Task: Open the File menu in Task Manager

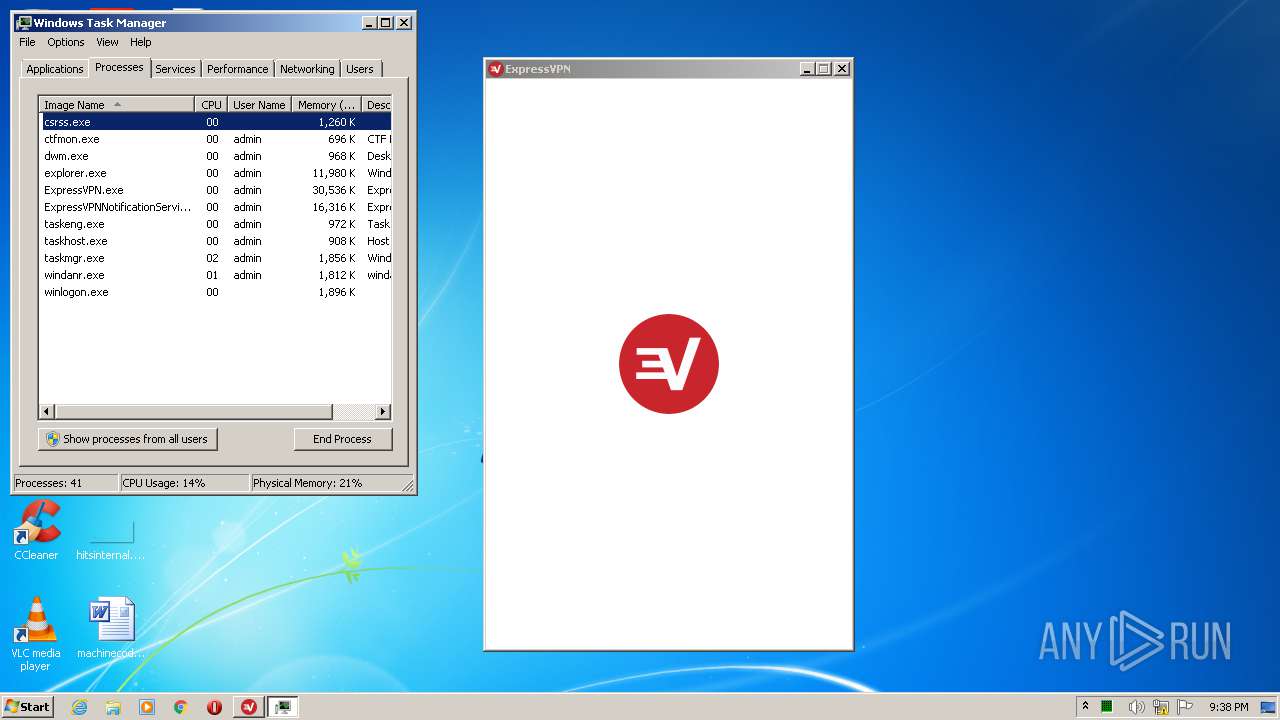Action: 27,42
